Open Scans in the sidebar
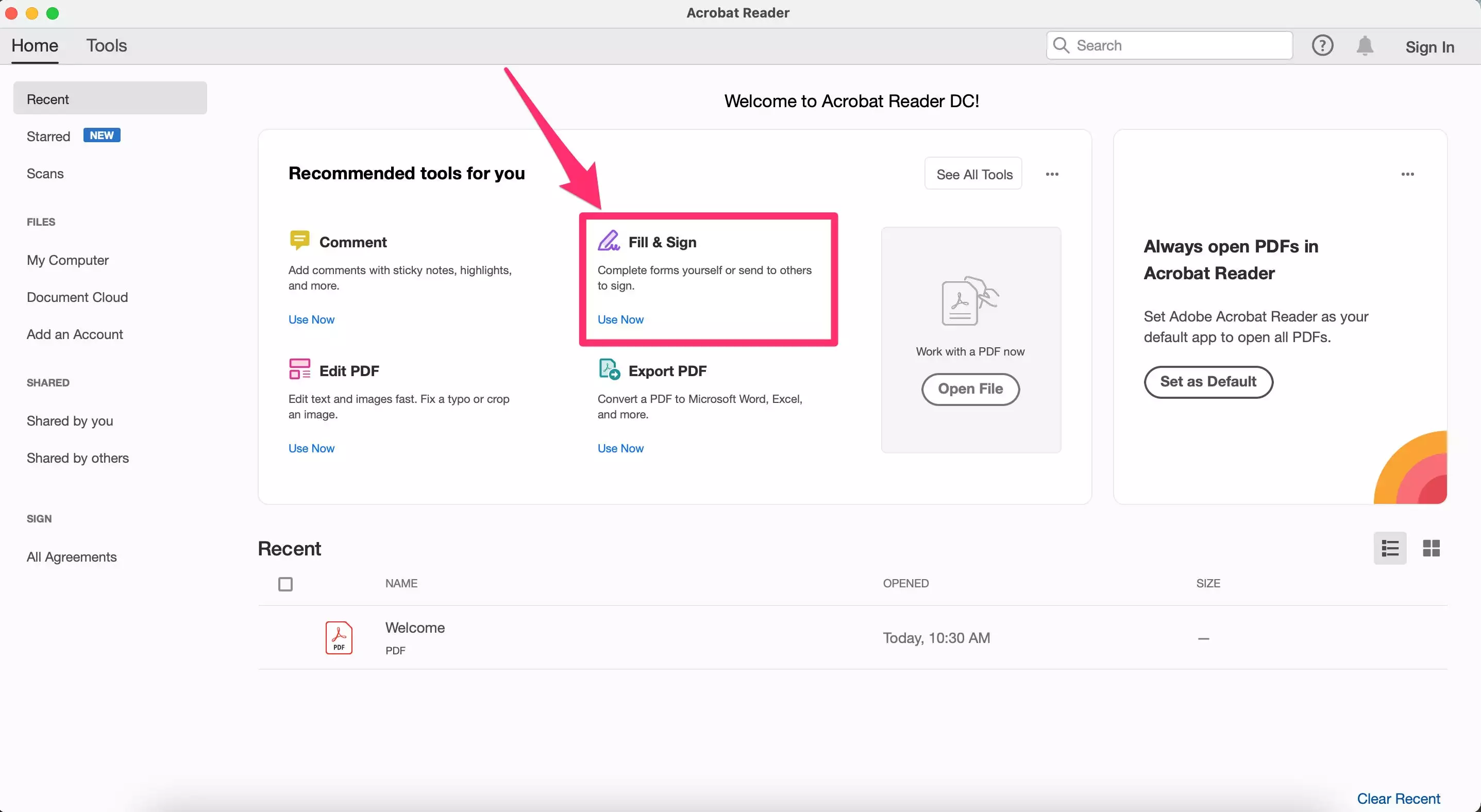 [45, 174]
